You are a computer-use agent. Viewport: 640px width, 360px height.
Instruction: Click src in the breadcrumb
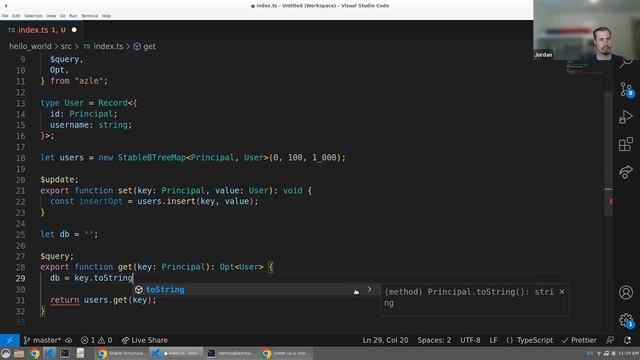(66, 47)
